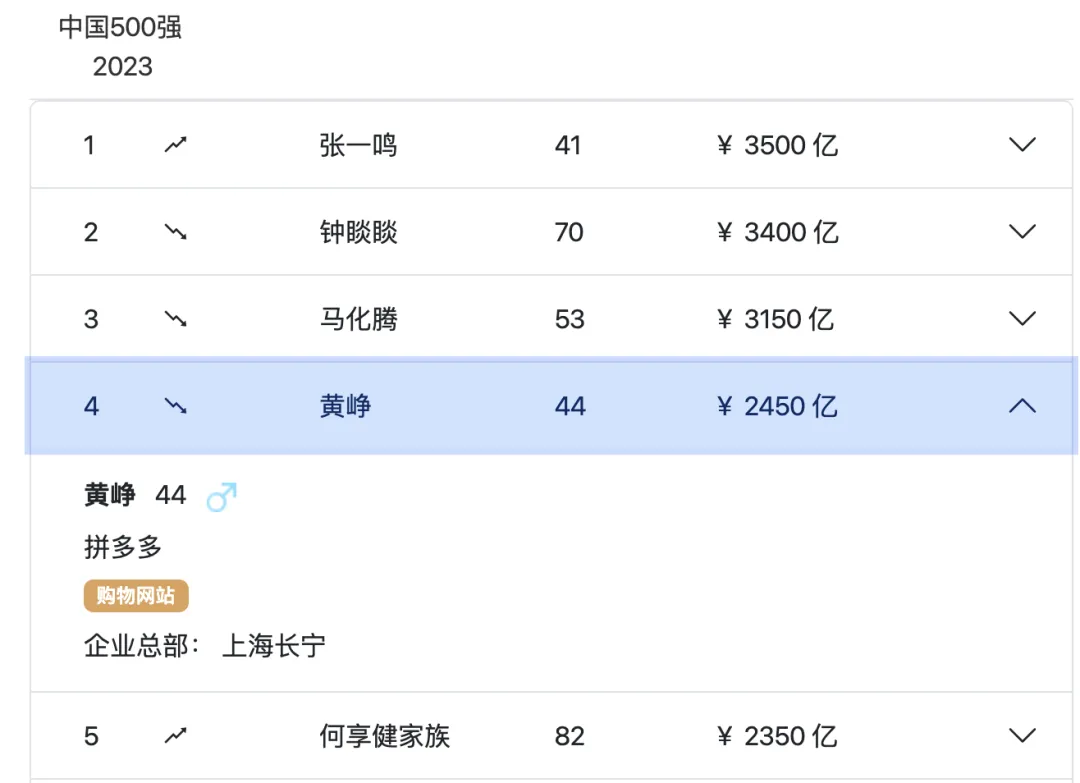Click the 上海长宁 headquarters text

click(273, 646)
